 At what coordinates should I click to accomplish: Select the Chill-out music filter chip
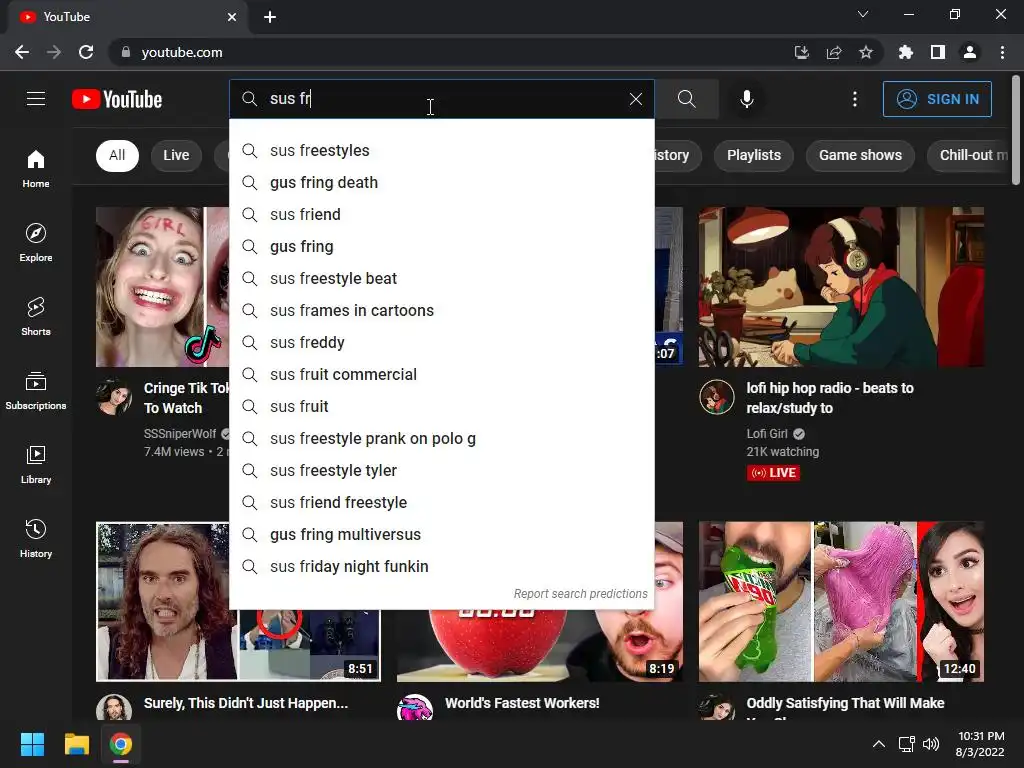(x=968, y=155)
